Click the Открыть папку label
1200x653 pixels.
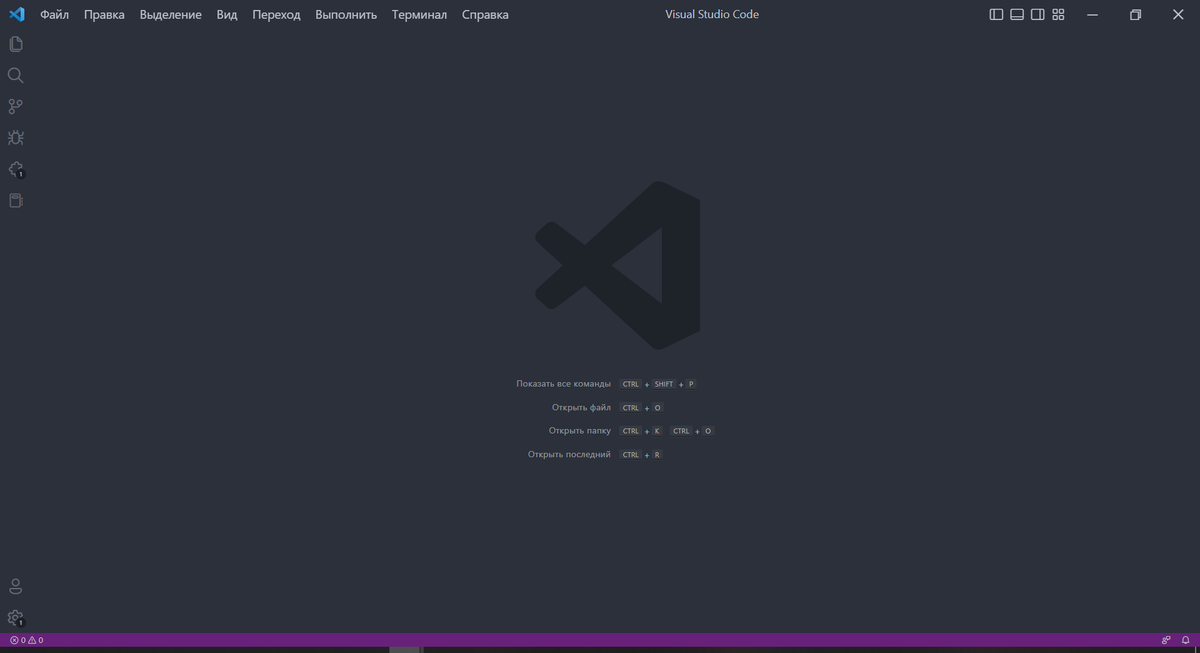click(580, 431)
